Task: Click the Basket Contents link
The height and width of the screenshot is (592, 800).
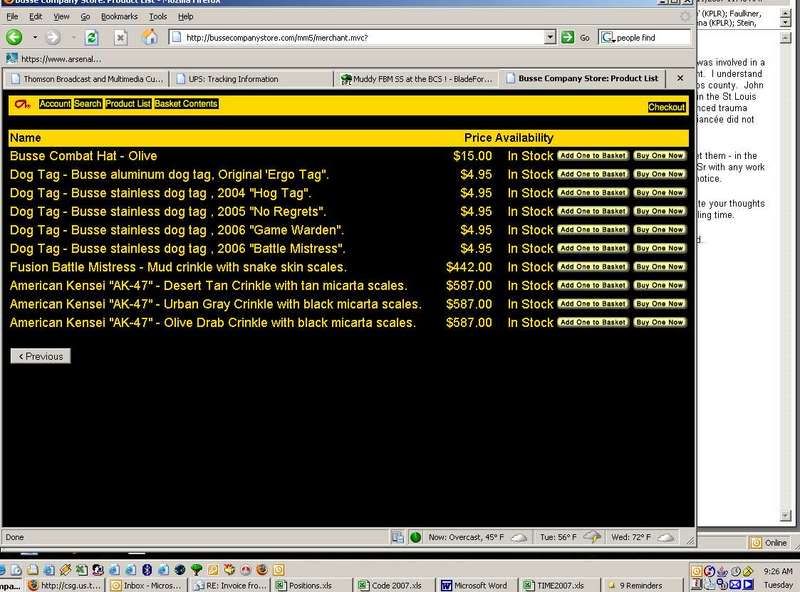Action: (x=186, y=104)
